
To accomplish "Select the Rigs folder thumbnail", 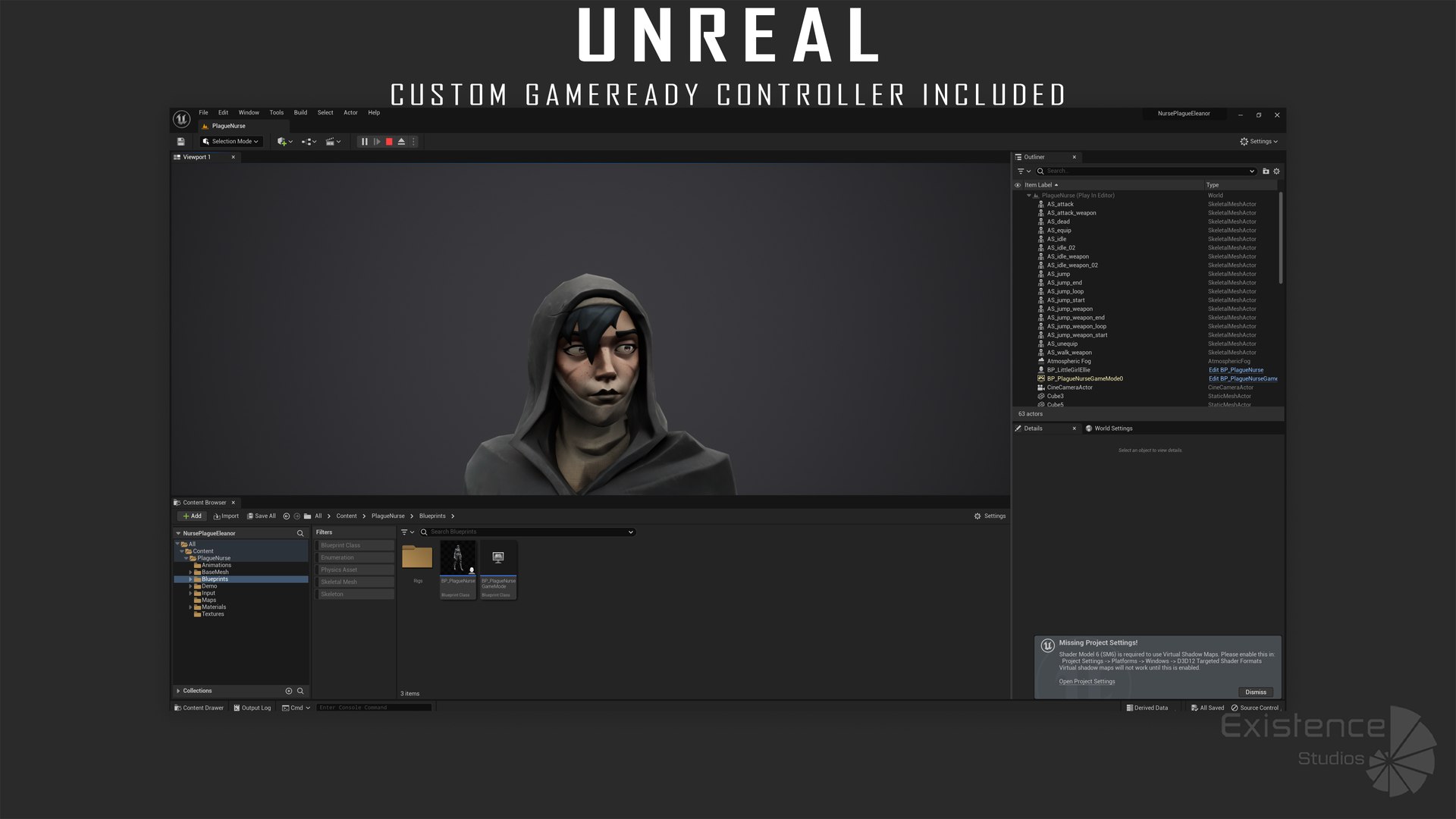I will pyautogui.click(x=417, y=557).
